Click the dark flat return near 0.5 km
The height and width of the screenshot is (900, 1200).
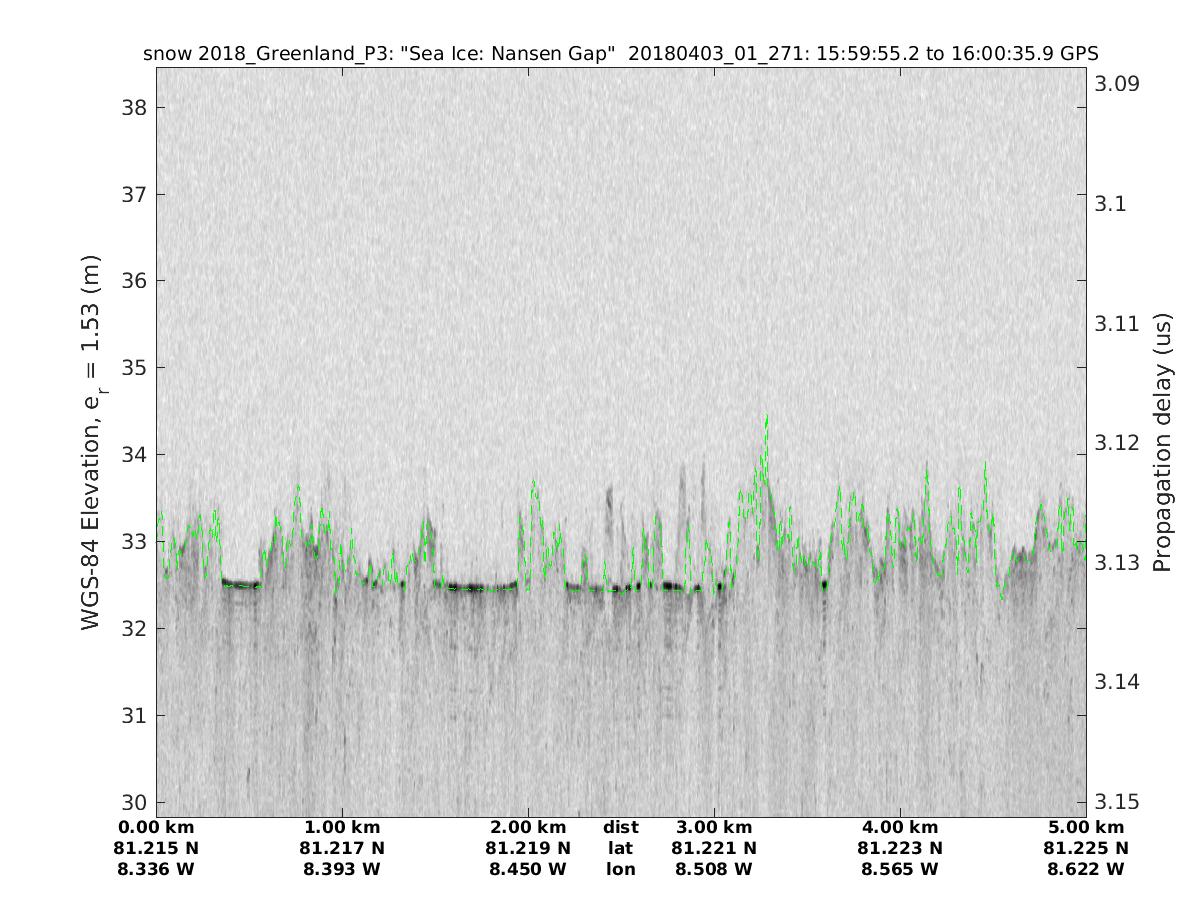click(x=240, y=584)
